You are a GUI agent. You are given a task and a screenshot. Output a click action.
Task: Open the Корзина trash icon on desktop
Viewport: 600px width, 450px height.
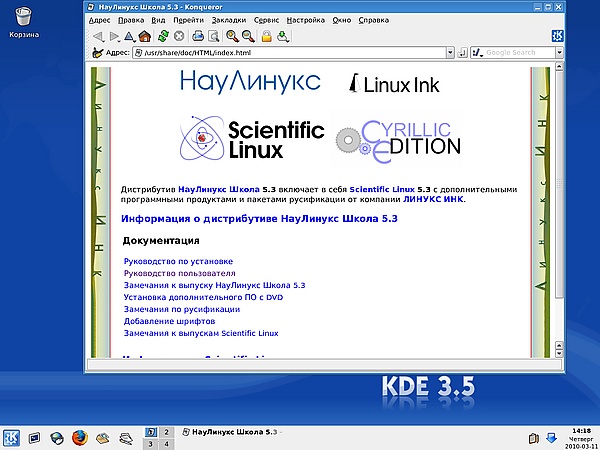(24, 16)
